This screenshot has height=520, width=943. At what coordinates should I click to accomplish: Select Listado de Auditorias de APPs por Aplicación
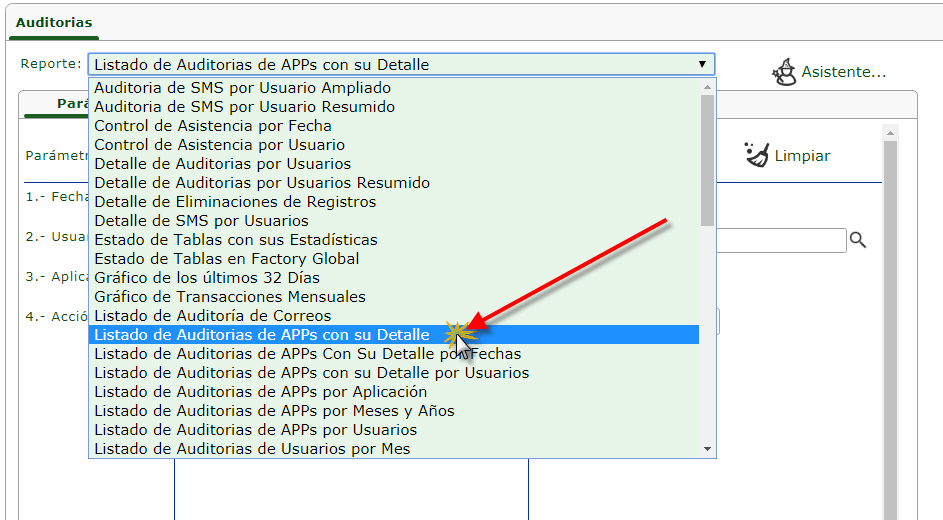pyautogui.click(x=393, y=392)
